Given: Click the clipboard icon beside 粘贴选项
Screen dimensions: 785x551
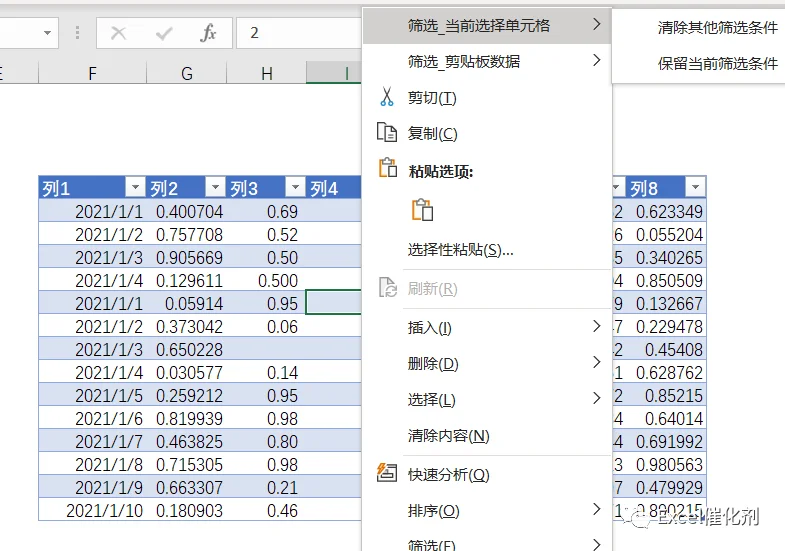Looking at the screenshot, I should 387,169.
